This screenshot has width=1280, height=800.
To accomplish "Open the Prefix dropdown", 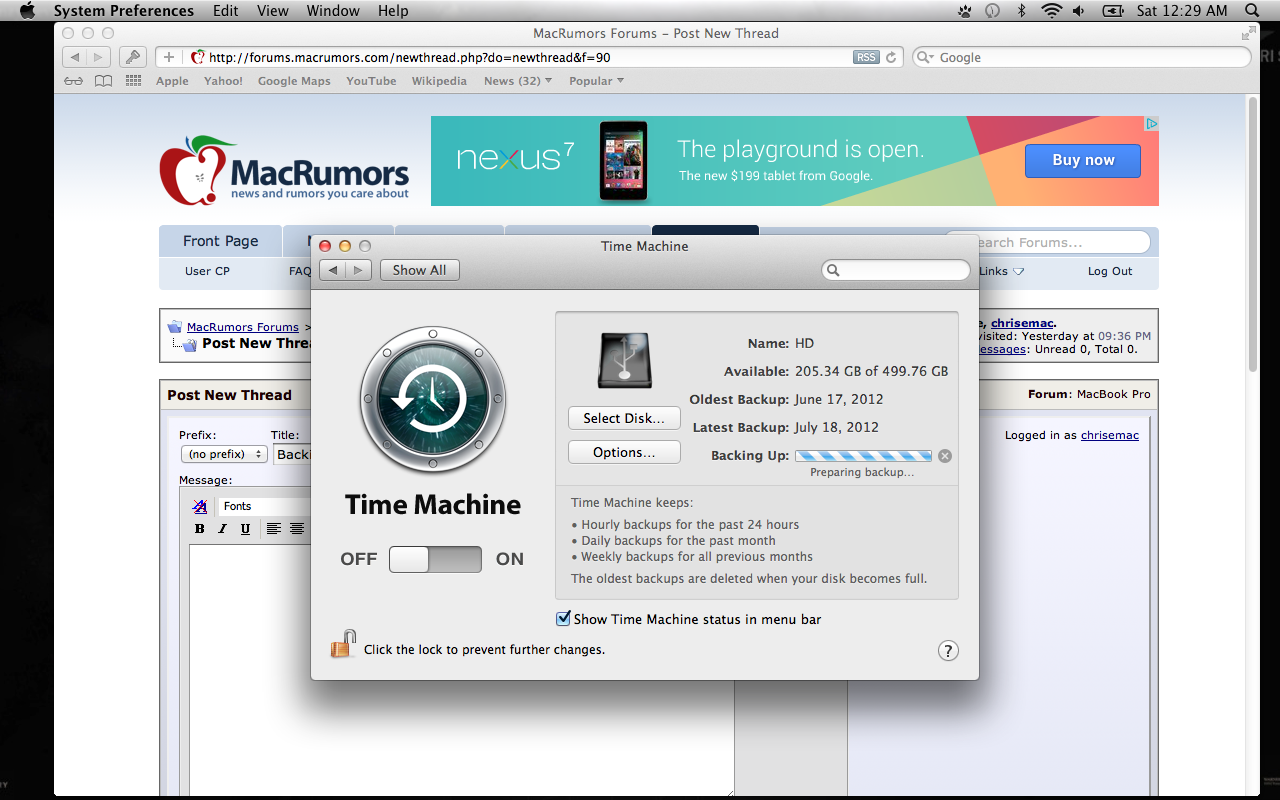I will tap(225, 454).
